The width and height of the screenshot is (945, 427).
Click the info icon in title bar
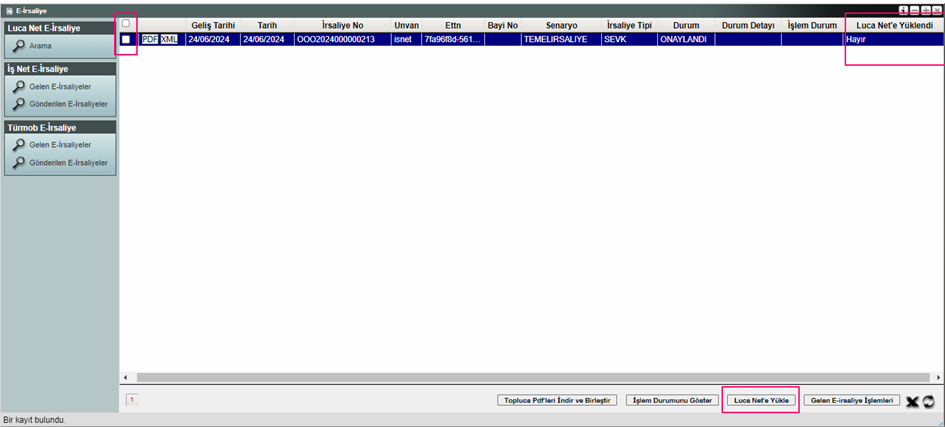click(x=903, y=10)
